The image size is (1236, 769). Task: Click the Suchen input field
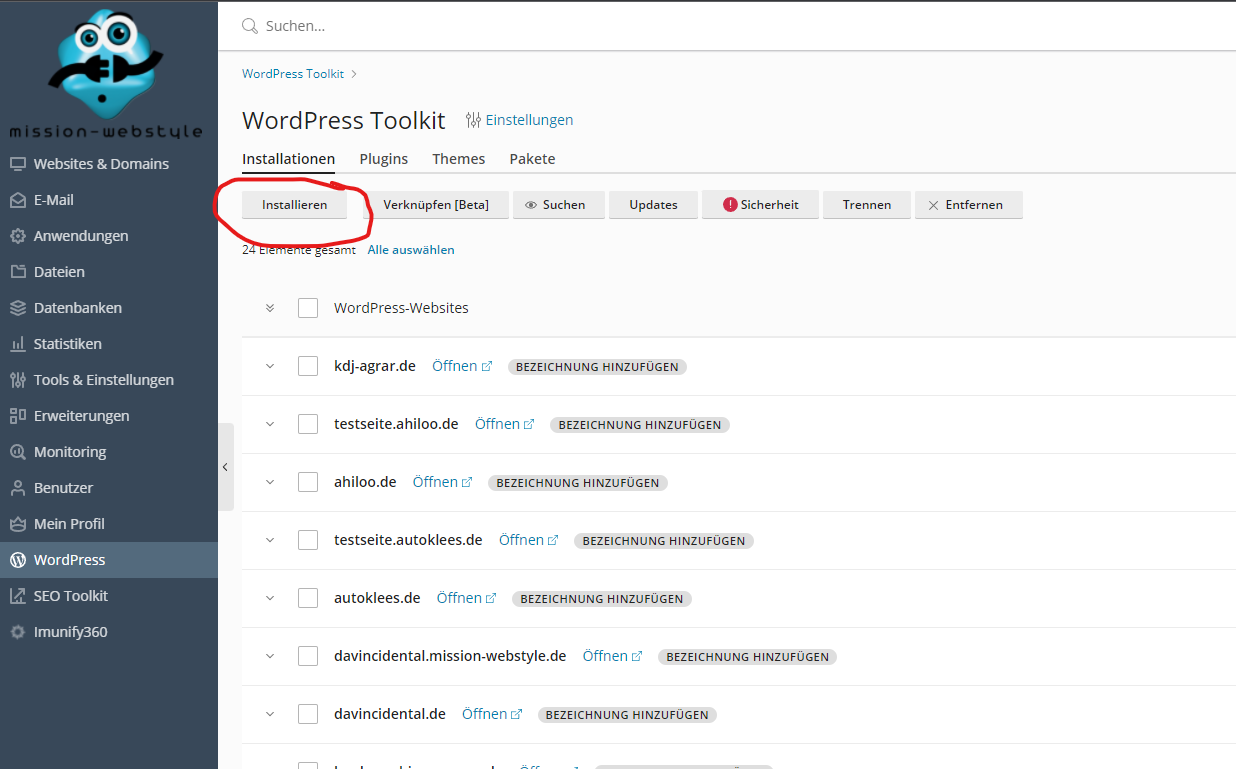700,26
